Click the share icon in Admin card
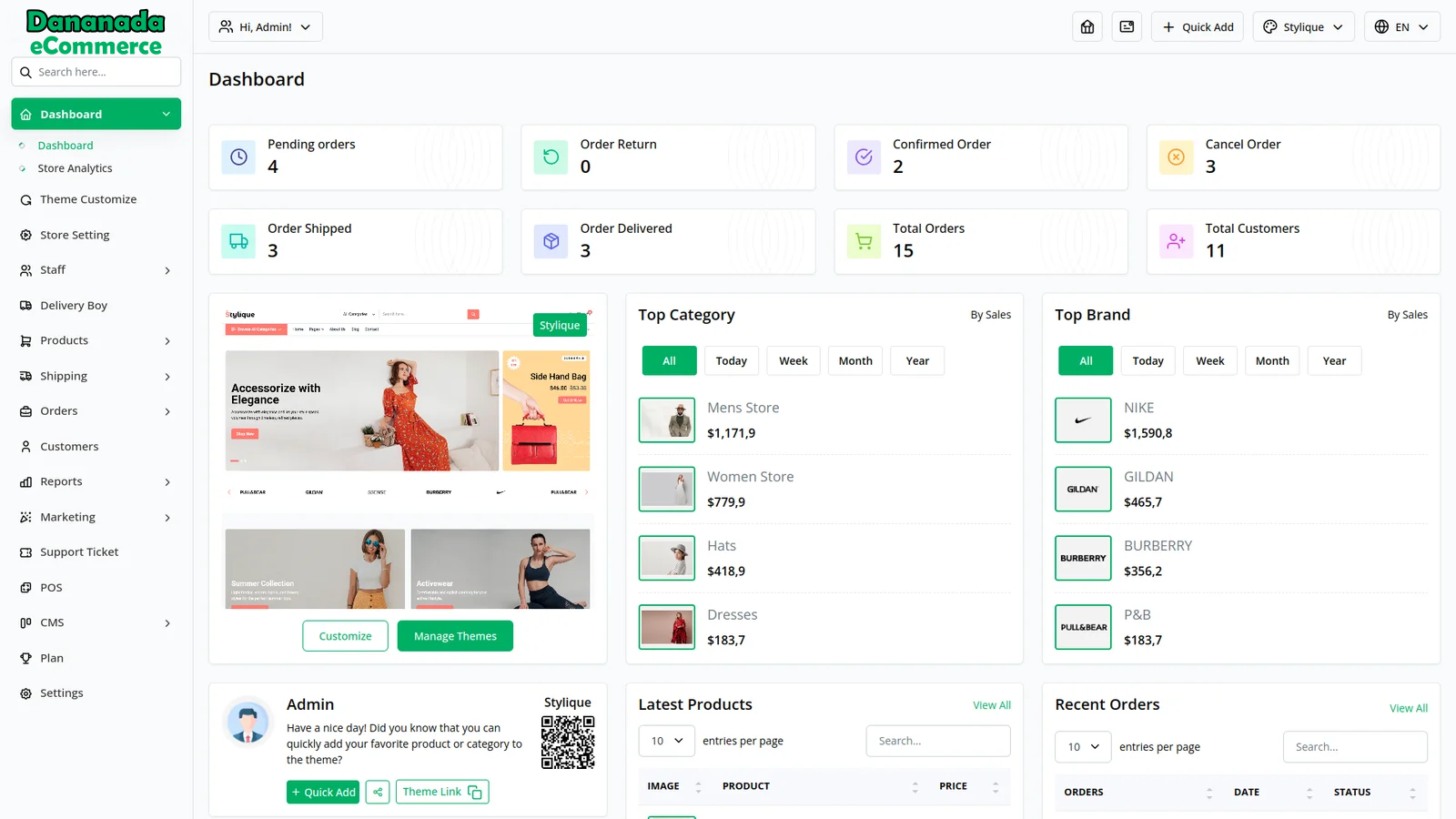Image resolution: width=1456 pixels, height=819 pixels. point(378,792)
